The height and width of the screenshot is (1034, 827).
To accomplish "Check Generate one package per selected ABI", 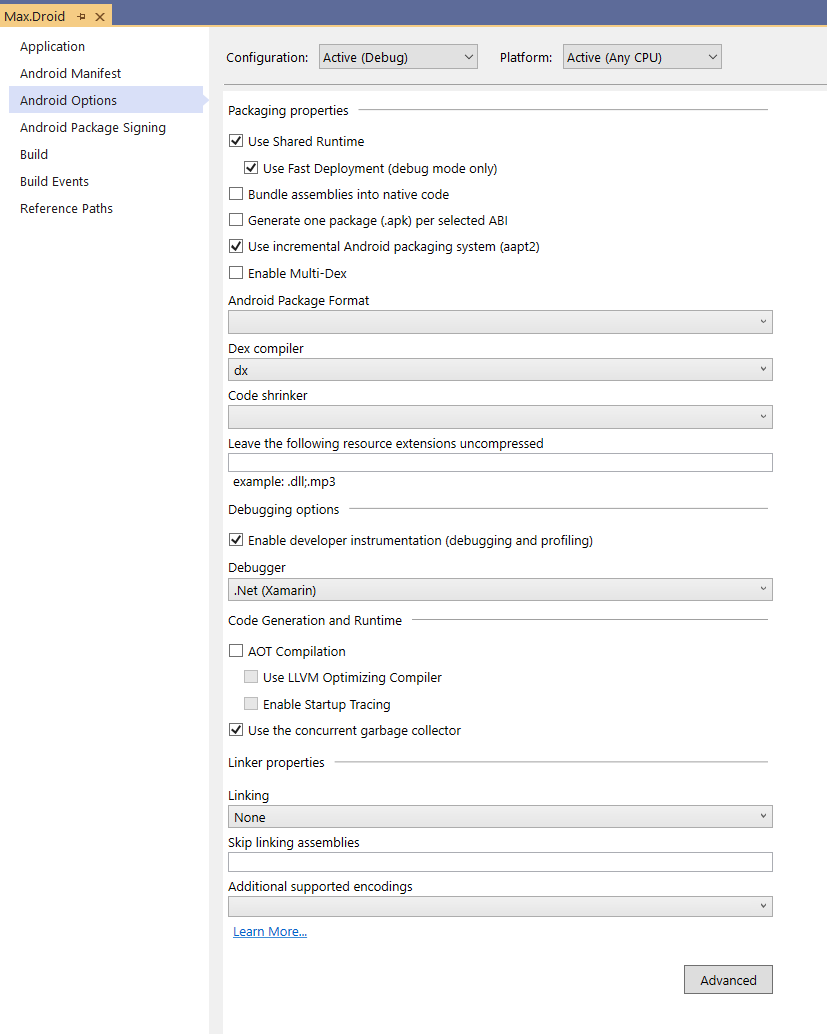I will (x=235, y=220).
